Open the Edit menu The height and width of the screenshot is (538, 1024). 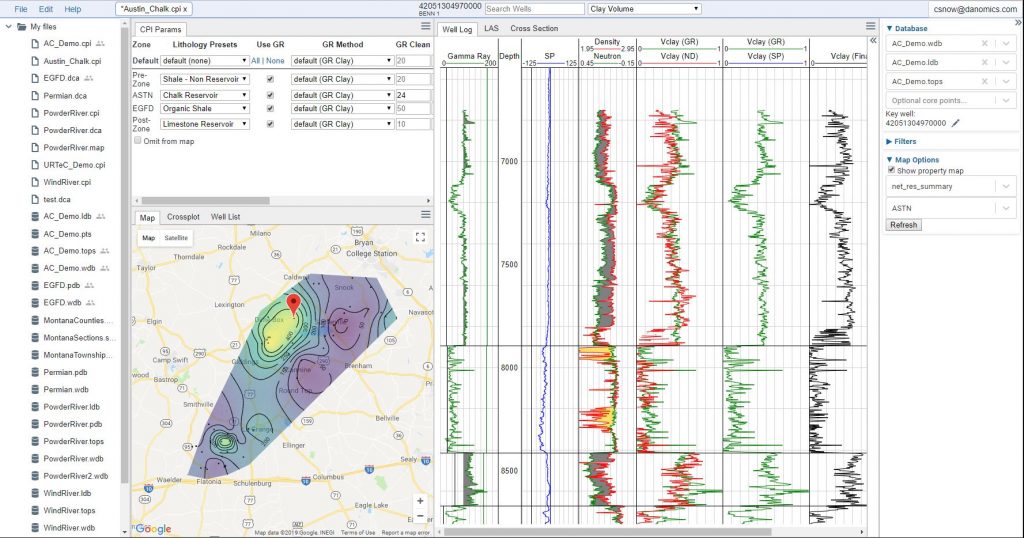click(46, 9)
